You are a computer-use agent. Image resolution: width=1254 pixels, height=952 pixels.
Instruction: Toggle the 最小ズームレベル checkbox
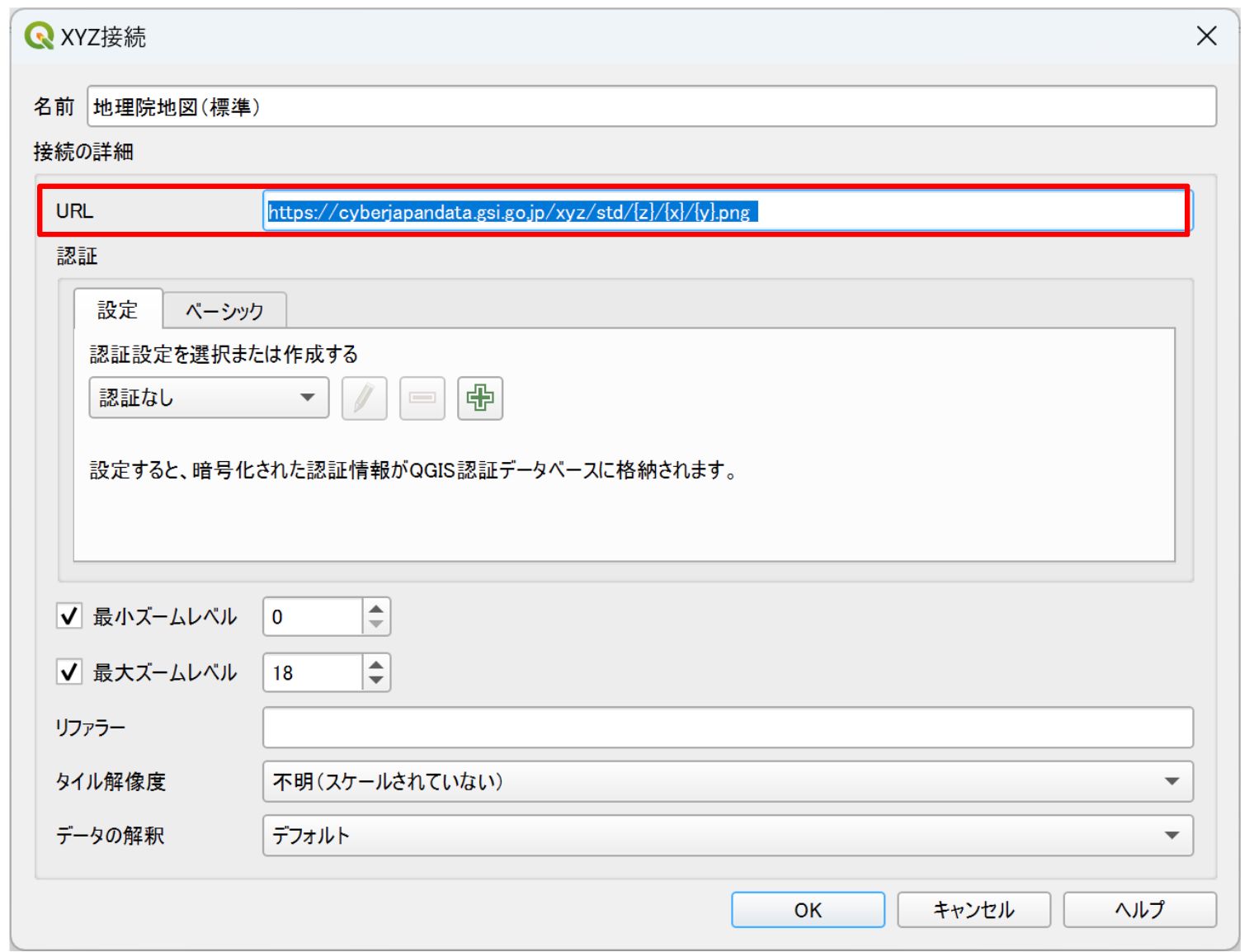tap(69, 616)
